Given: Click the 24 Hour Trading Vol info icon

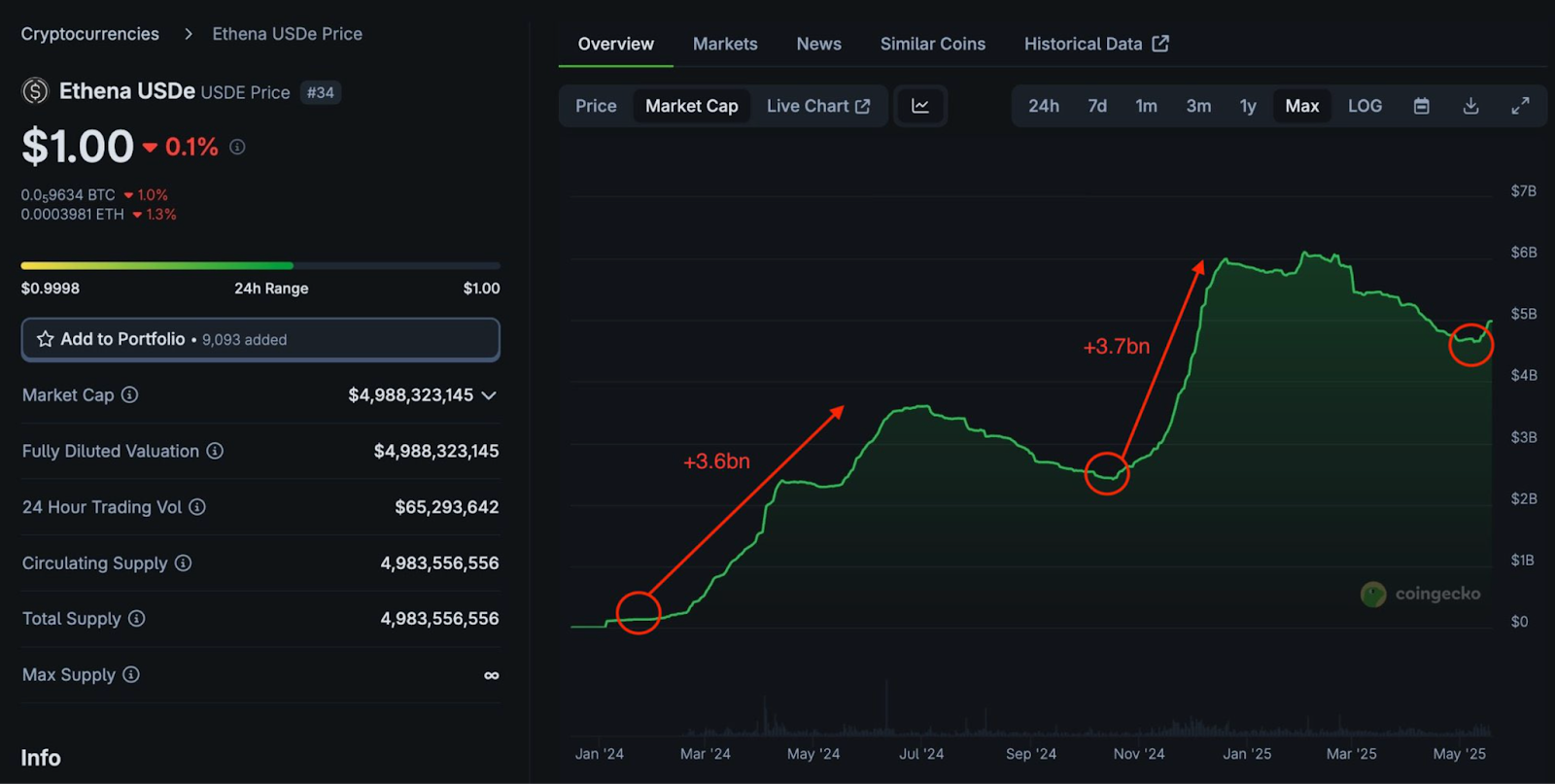Looking at the screenshot, I should click(197, 506).
